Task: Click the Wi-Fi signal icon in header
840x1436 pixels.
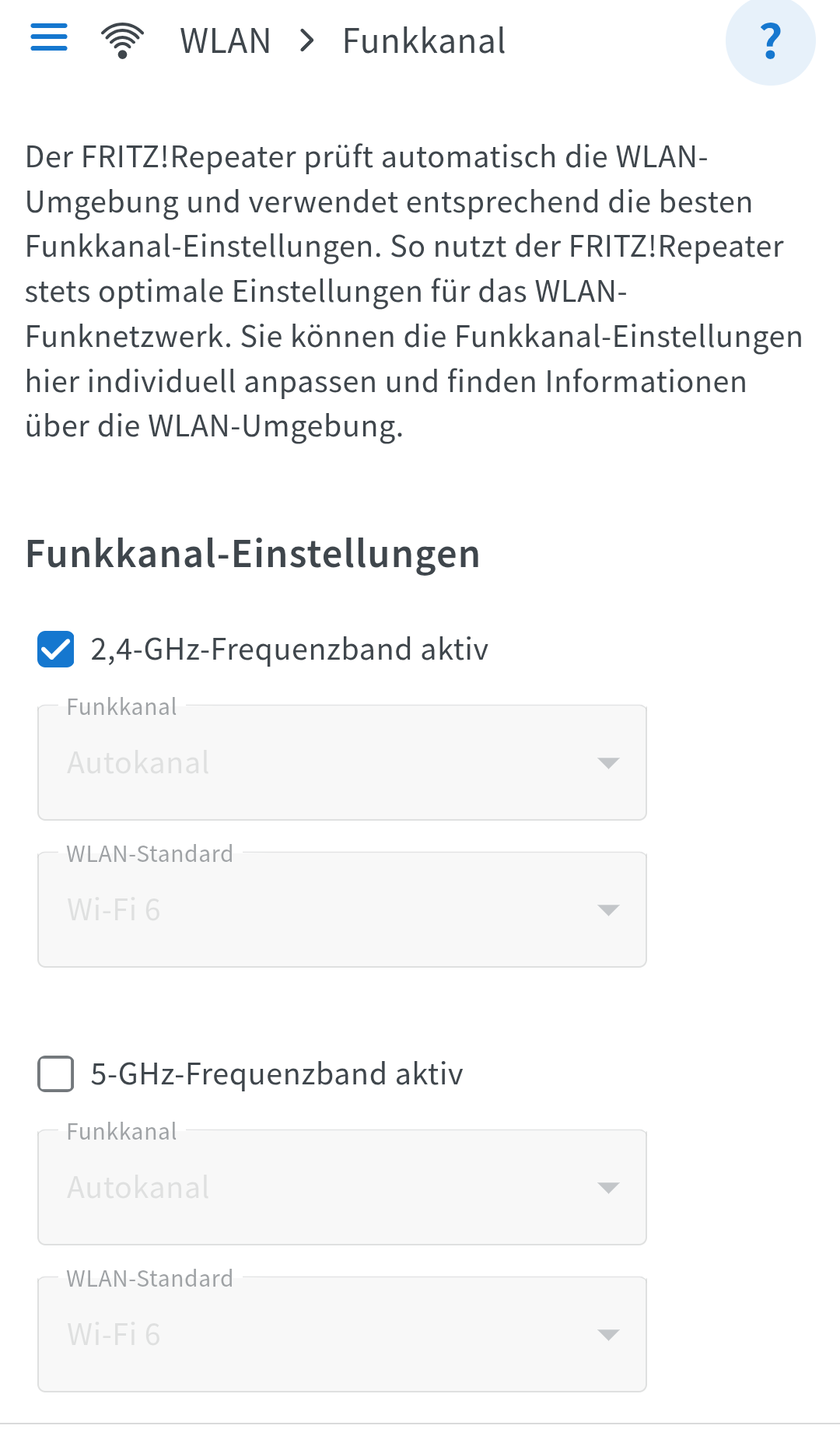Action: click(x=122, y=40)
